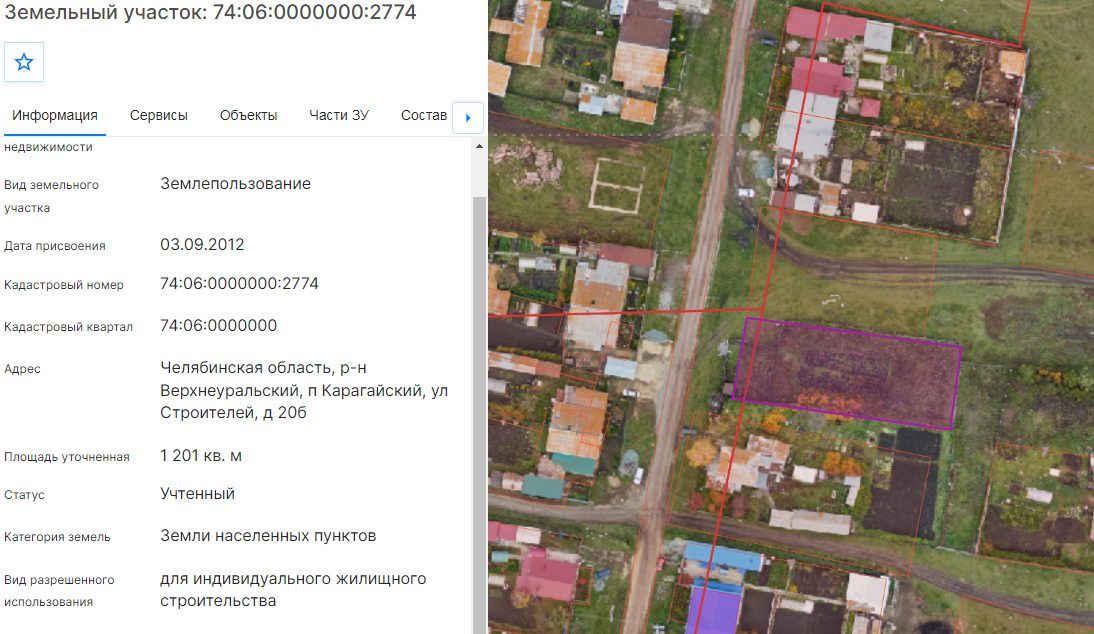Select the area value 1 201 кв. м
The image size is (1094, 634).
(201, 455)
